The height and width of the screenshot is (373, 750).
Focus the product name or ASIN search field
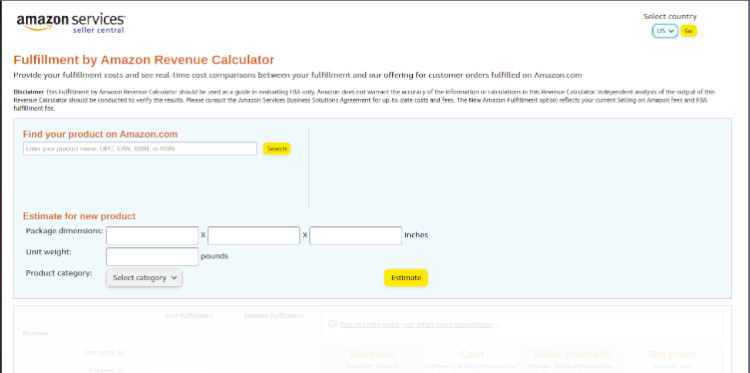[140, 149]
